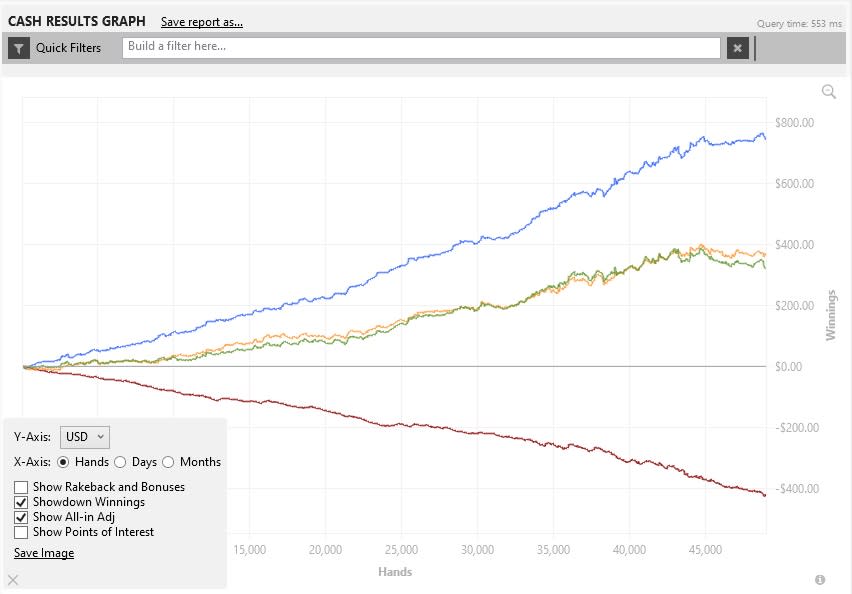Click the Winnings axis title
Screen dimensions: 852x594
[x=831, y=315]
